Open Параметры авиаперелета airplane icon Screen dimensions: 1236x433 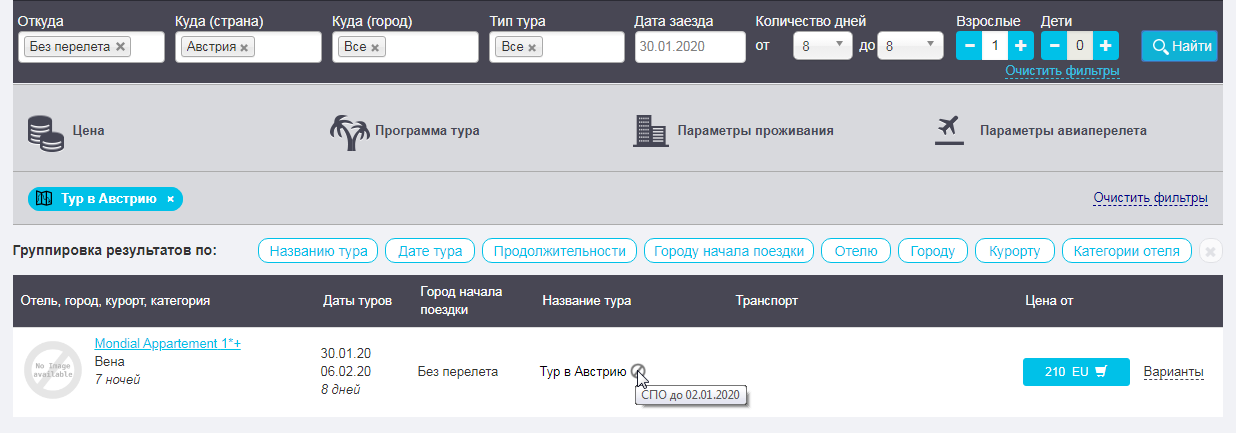pyautogui.click(x=946, y=131)
